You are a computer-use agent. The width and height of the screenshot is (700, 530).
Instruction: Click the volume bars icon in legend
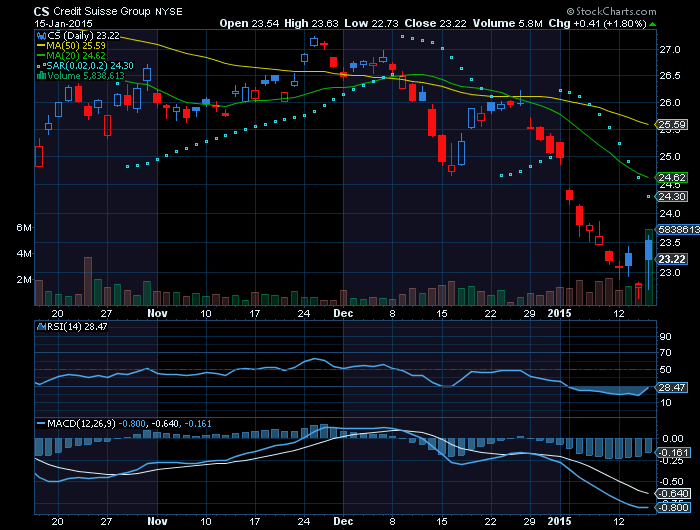coord(41,76)
